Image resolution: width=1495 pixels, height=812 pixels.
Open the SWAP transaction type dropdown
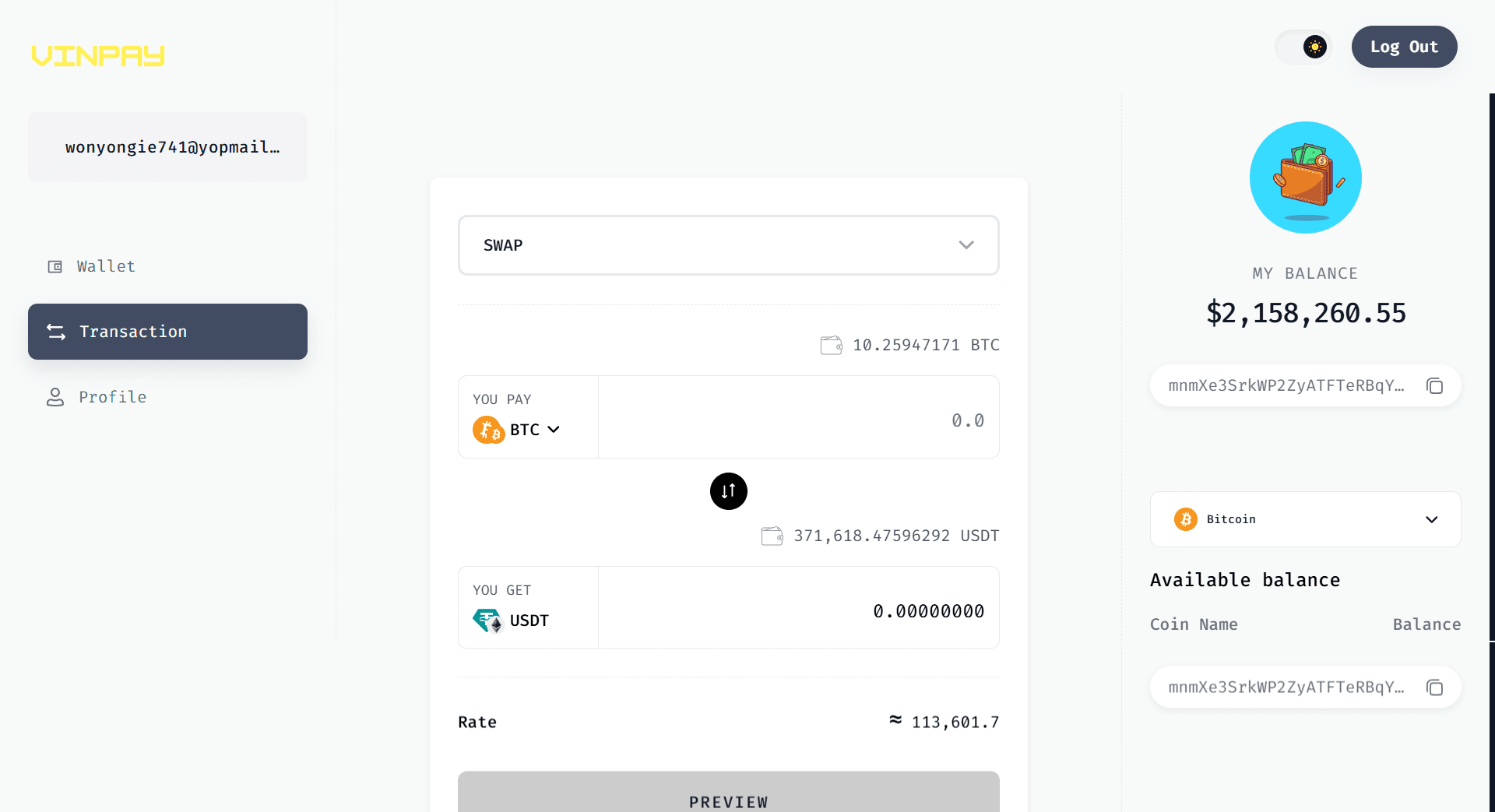[x=967, y=244]
